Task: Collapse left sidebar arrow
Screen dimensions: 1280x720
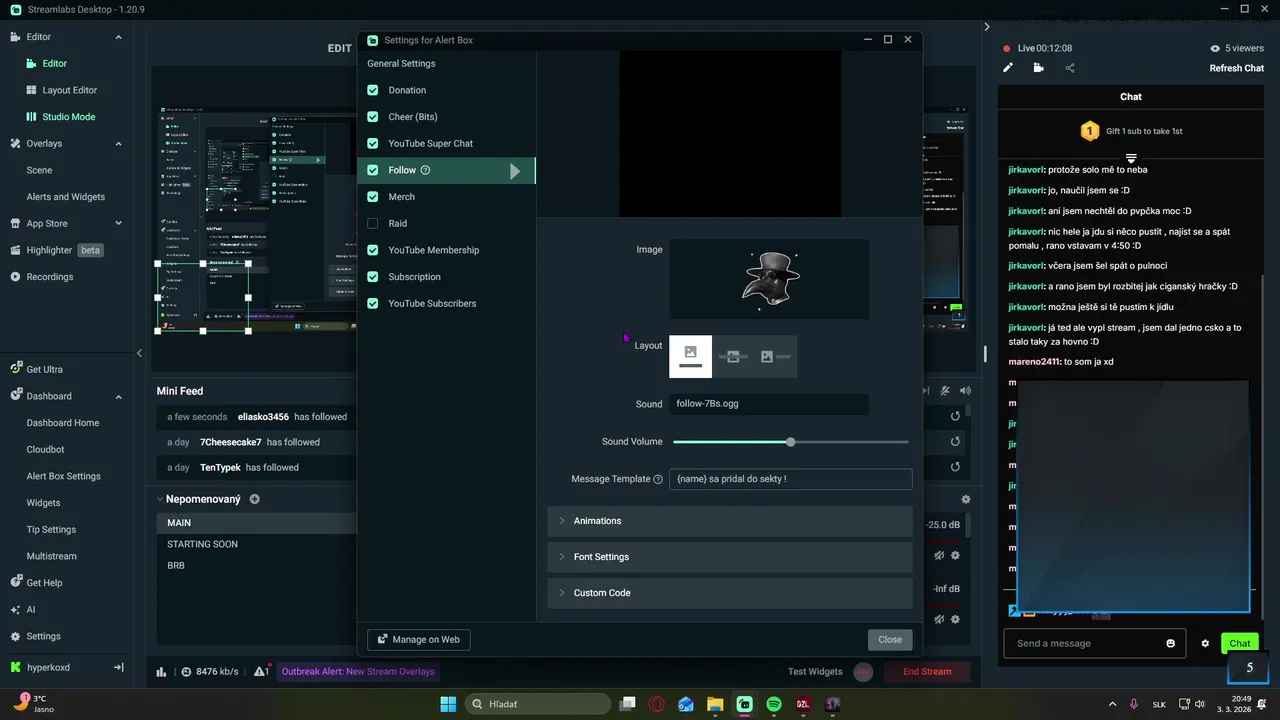Action: click(139, 353)
